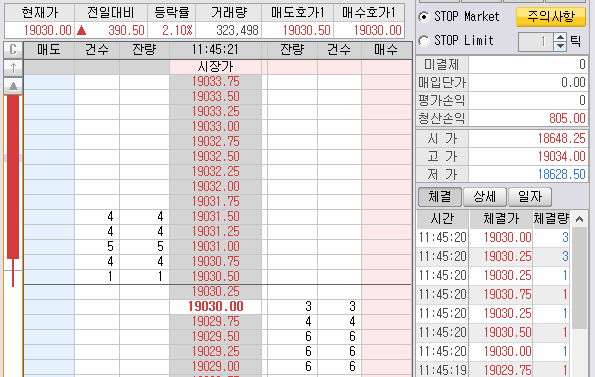The image size is (595, 377).
Task: Click the 11:45:21 time header cell
Action: [215, 50]
